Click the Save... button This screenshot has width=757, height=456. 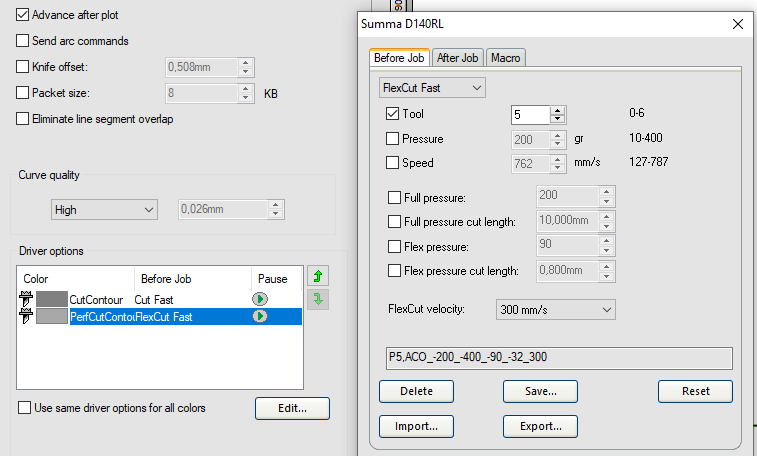[540, 391]
